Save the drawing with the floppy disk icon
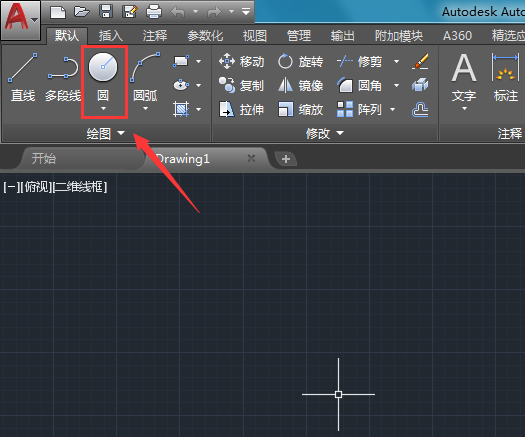The height and width of the screenshot is (437, 525). click(x=106, y=12)
